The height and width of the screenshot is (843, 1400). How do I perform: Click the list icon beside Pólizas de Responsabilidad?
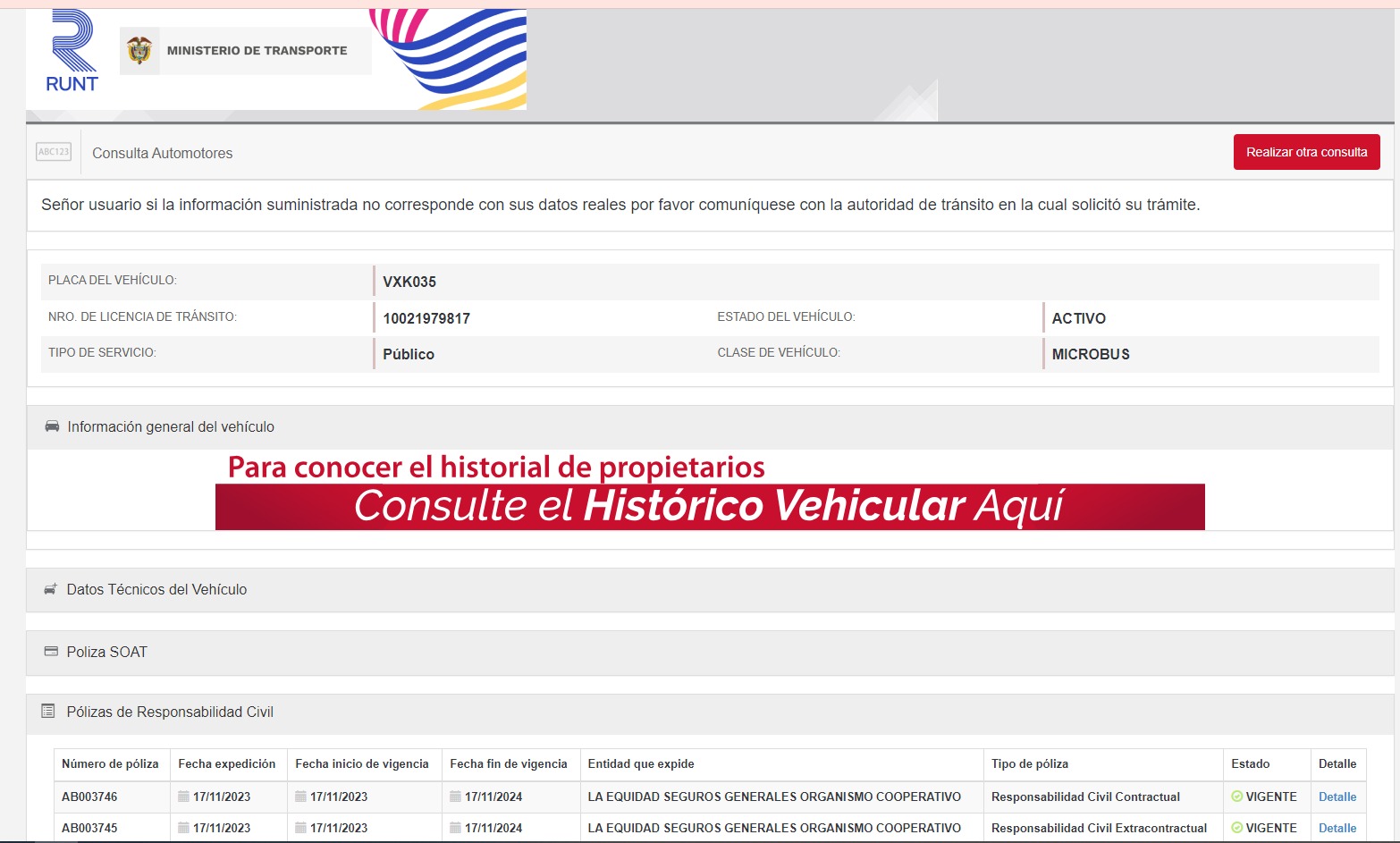tap(48, 712)
